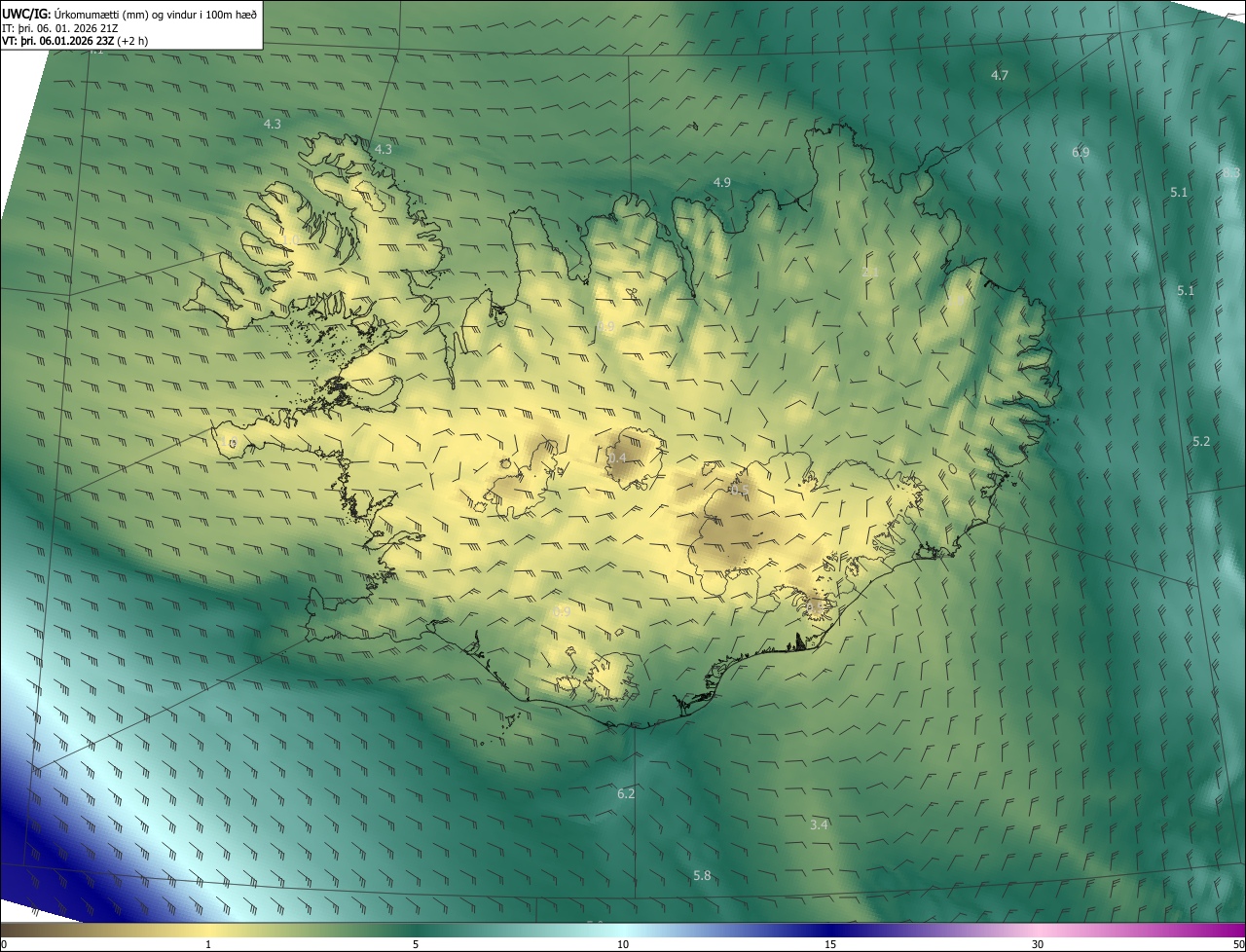
Task: Click the colorbar tick label 1
Action: [x=208, y=944]
